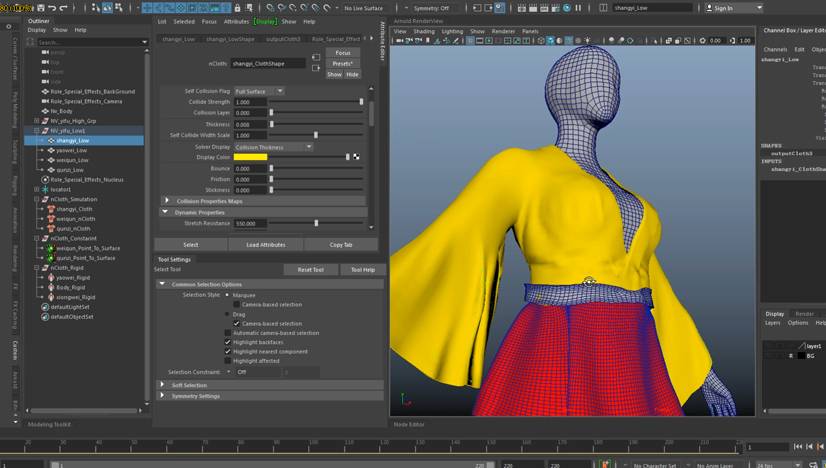The image size is (826, 468).
Task: Click the Reset Tool button
Action: [x=310, y=270]
